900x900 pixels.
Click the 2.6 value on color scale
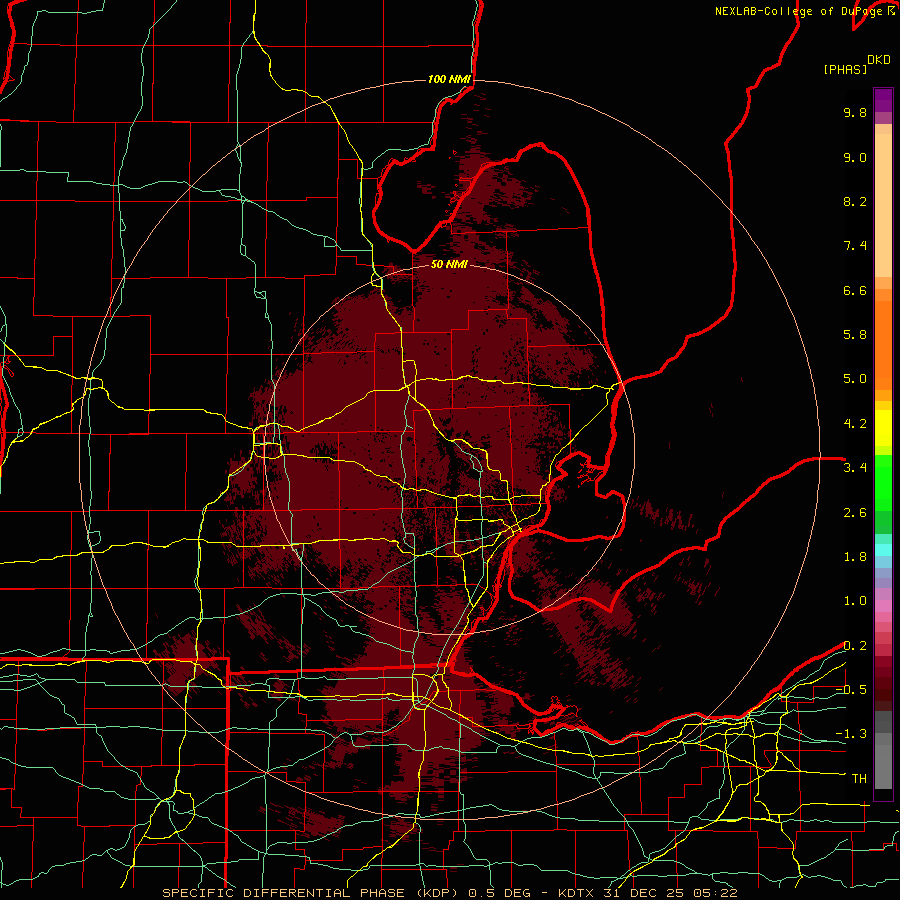point(855,513)
